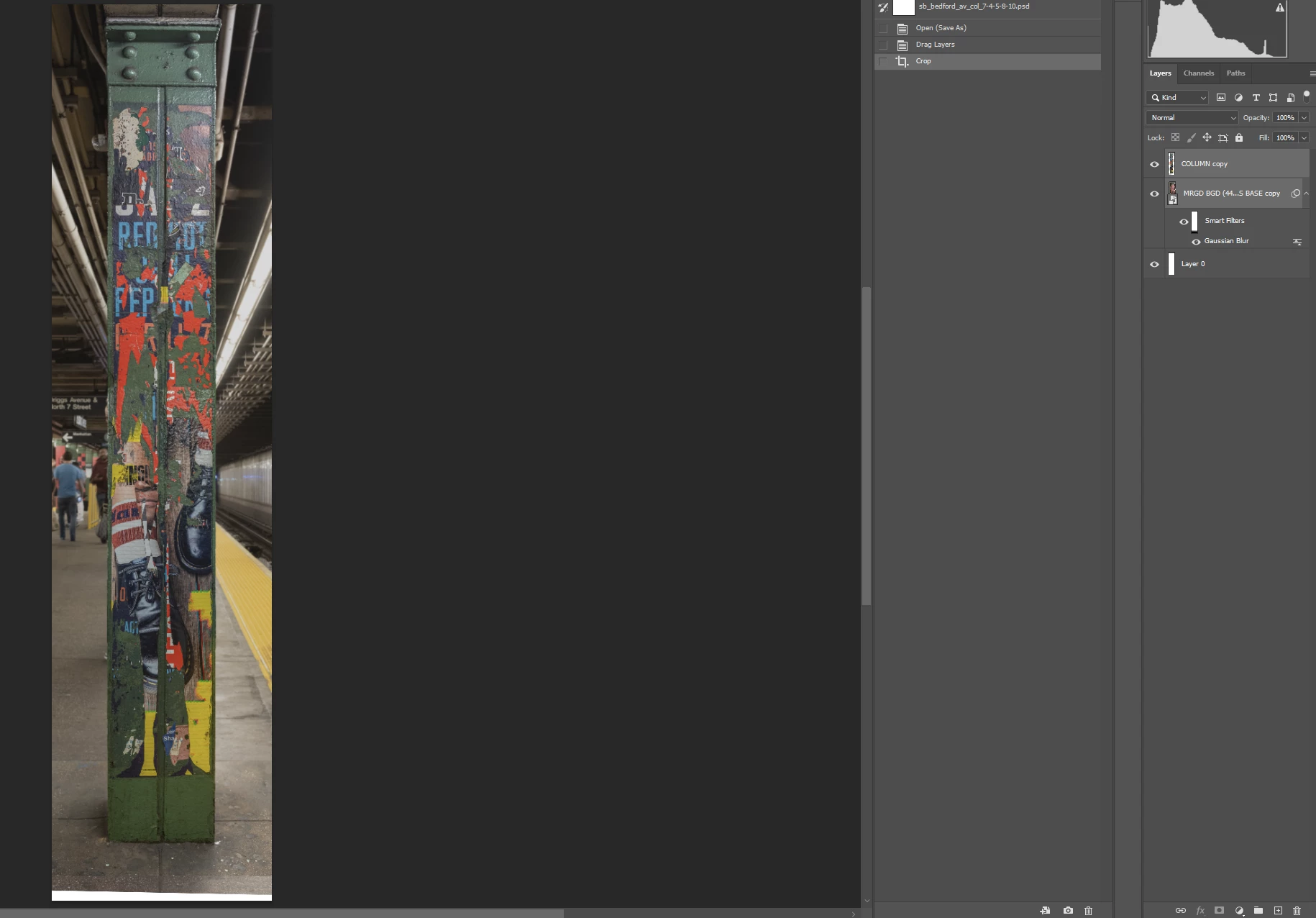This screenshot has height=918, width=1316.
Task: Delete current history state with trash icon
Action: pos(1088,910)
